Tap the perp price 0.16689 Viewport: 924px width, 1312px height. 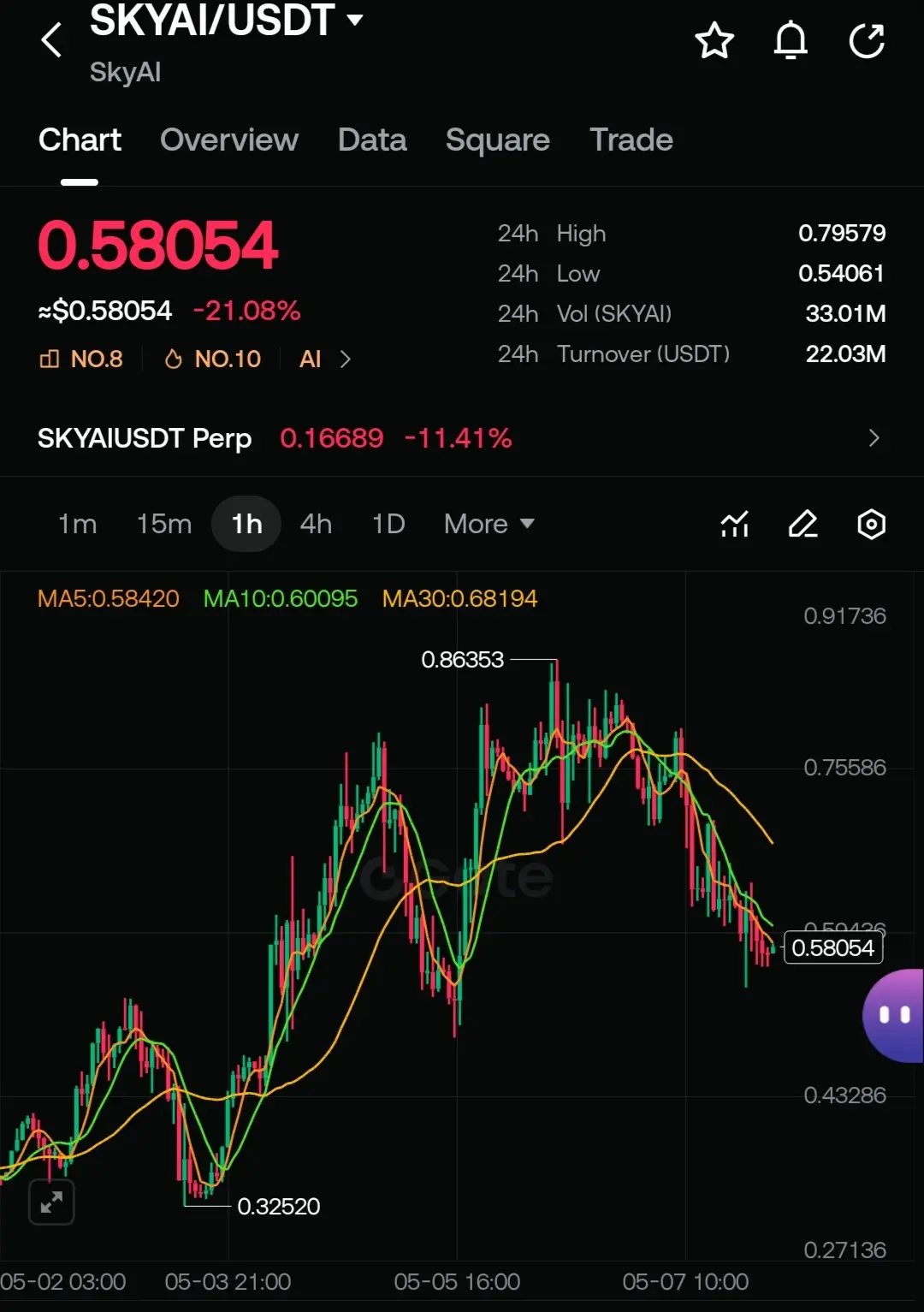click(x=332, y=438)
